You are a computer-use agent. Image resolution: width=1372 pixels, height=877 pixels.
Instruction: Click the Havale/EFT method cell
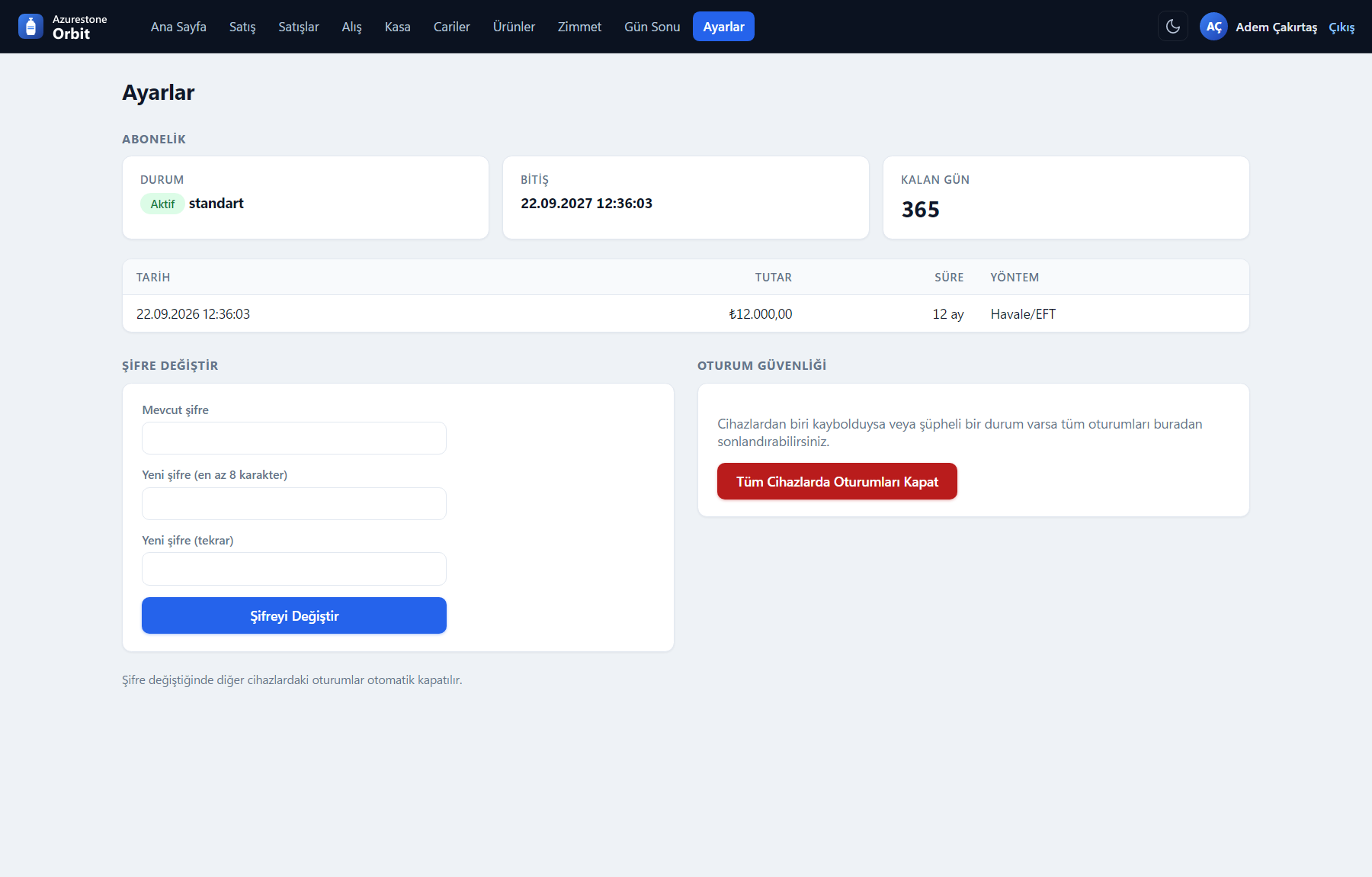pos(1023,314)
